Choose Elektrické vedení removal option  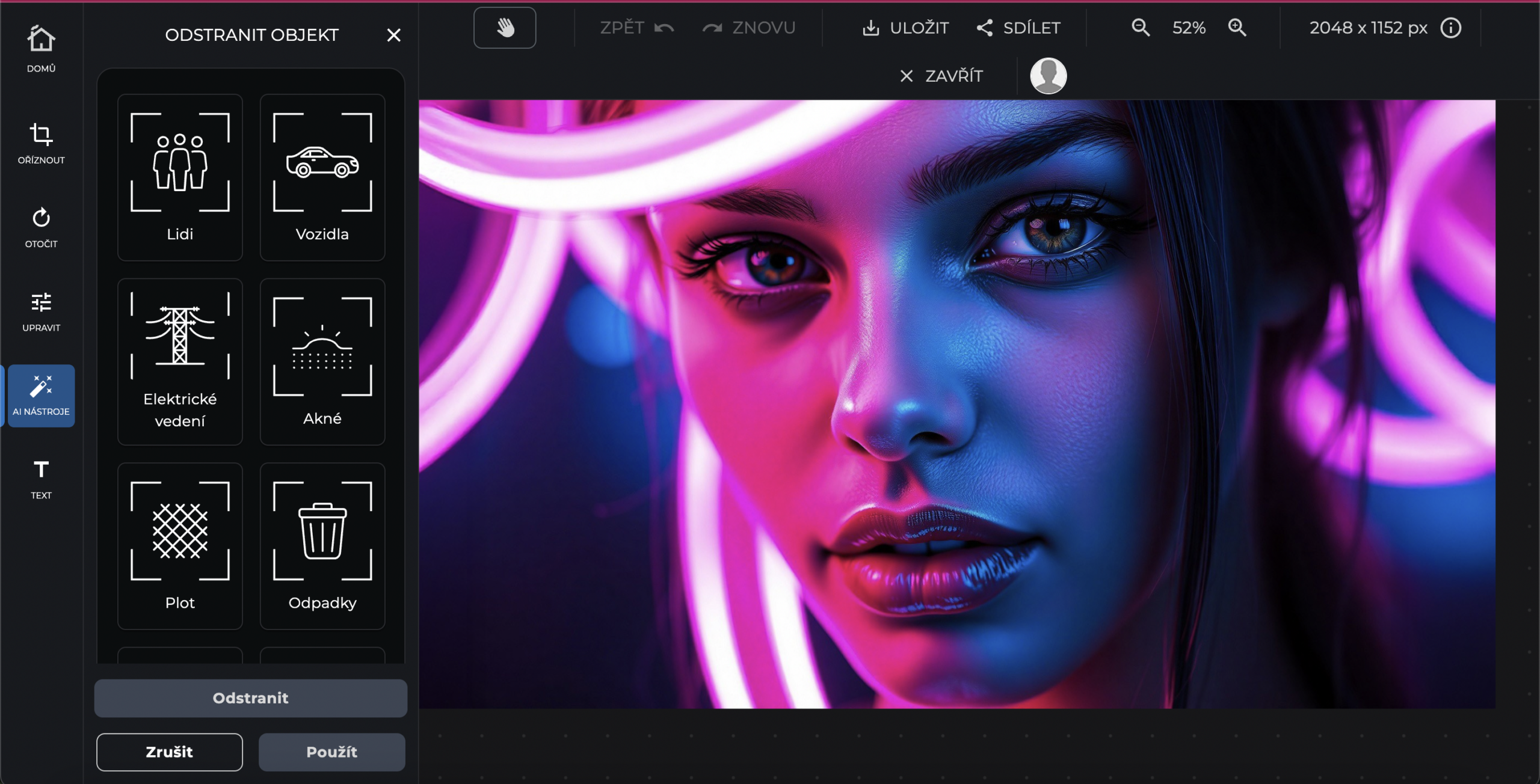coord(180,361)
